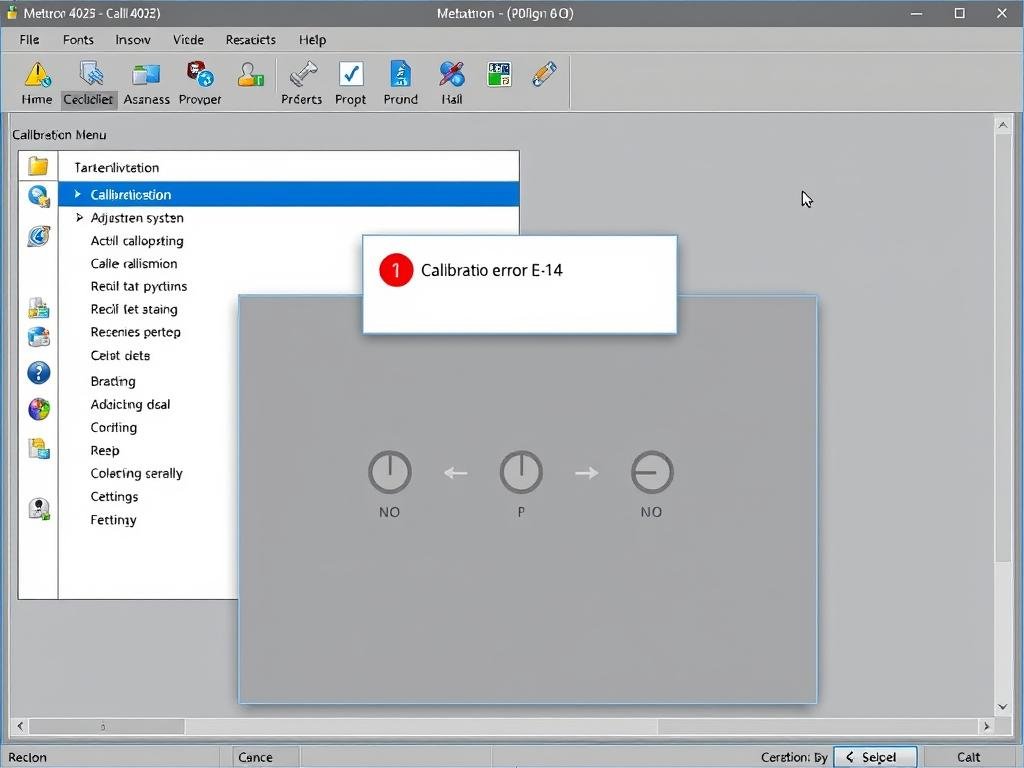Click the Prderts stamp toolbar icon
This screenshot has width=1024, height=768.
click(x=301, y=76)
